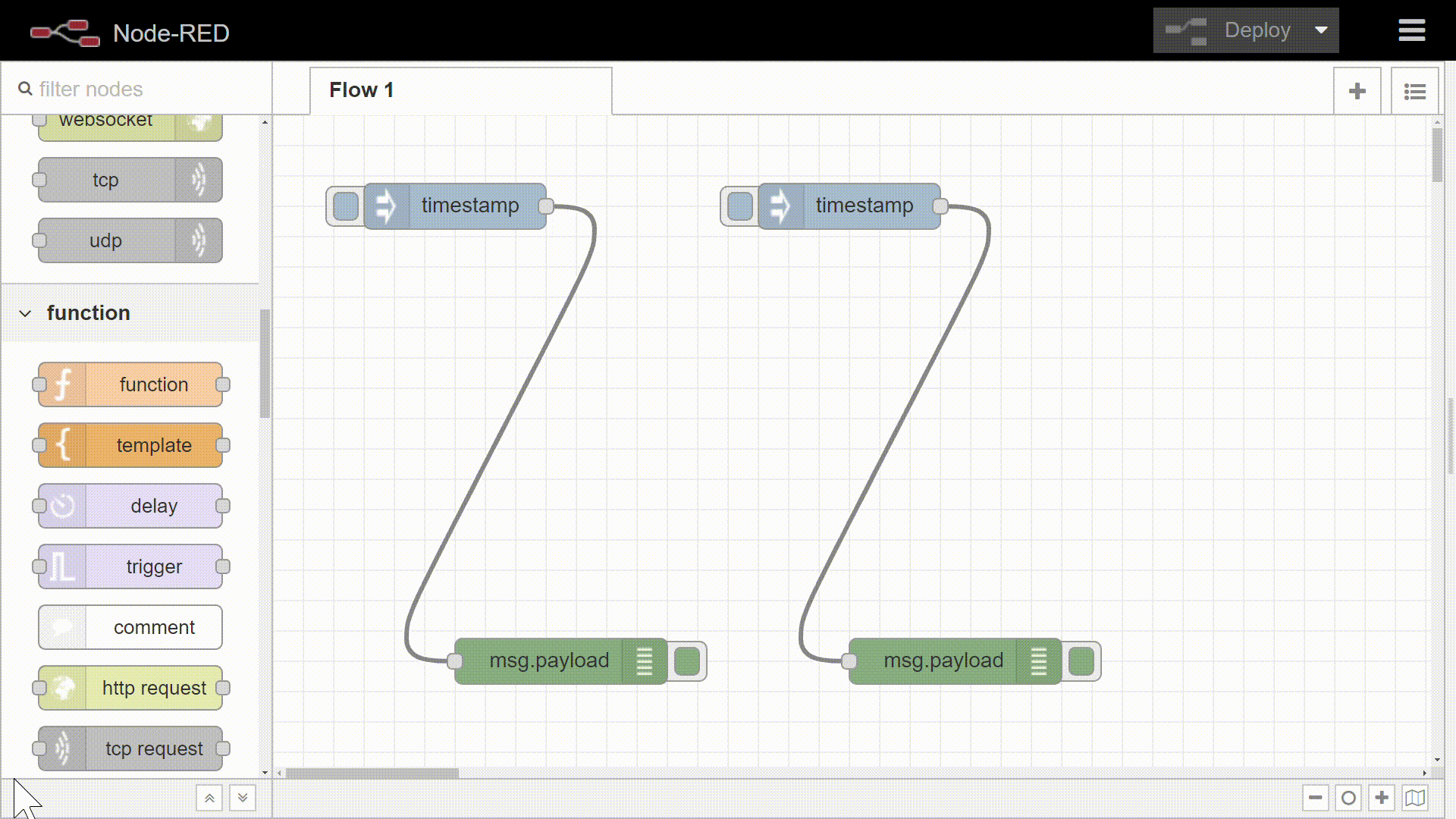1456x819 pixels.
Task: Select the trigger node in palette
Action: click(x=130, y=566)
